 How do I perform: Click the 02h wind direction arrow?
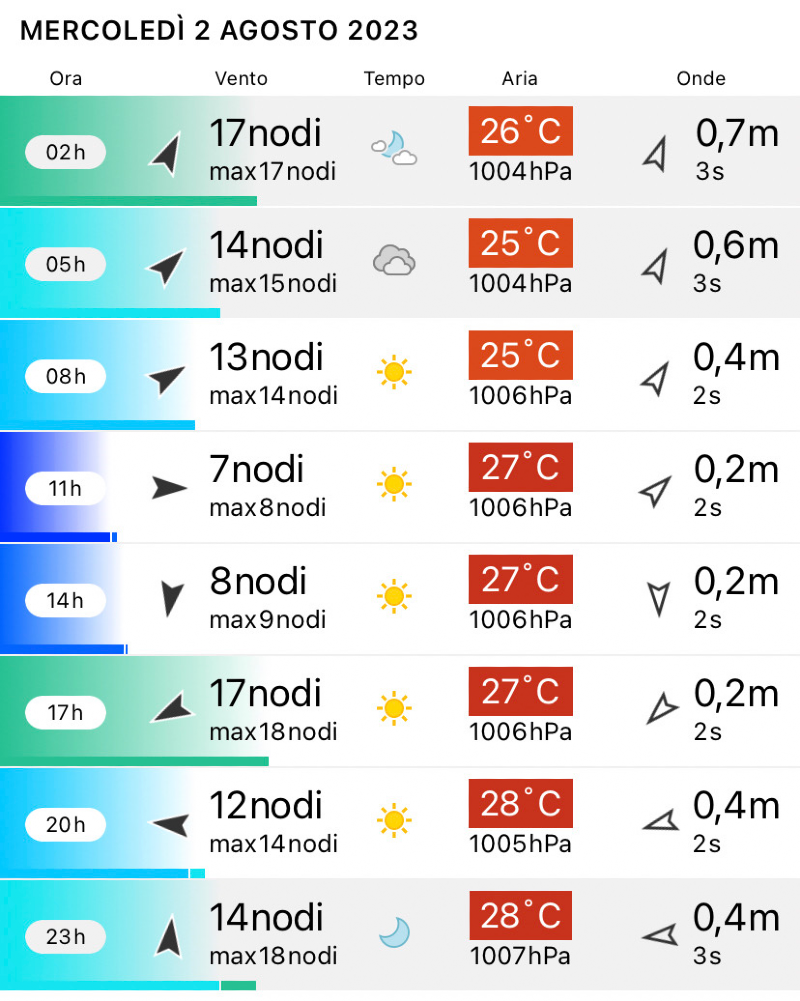pos(167,153)
